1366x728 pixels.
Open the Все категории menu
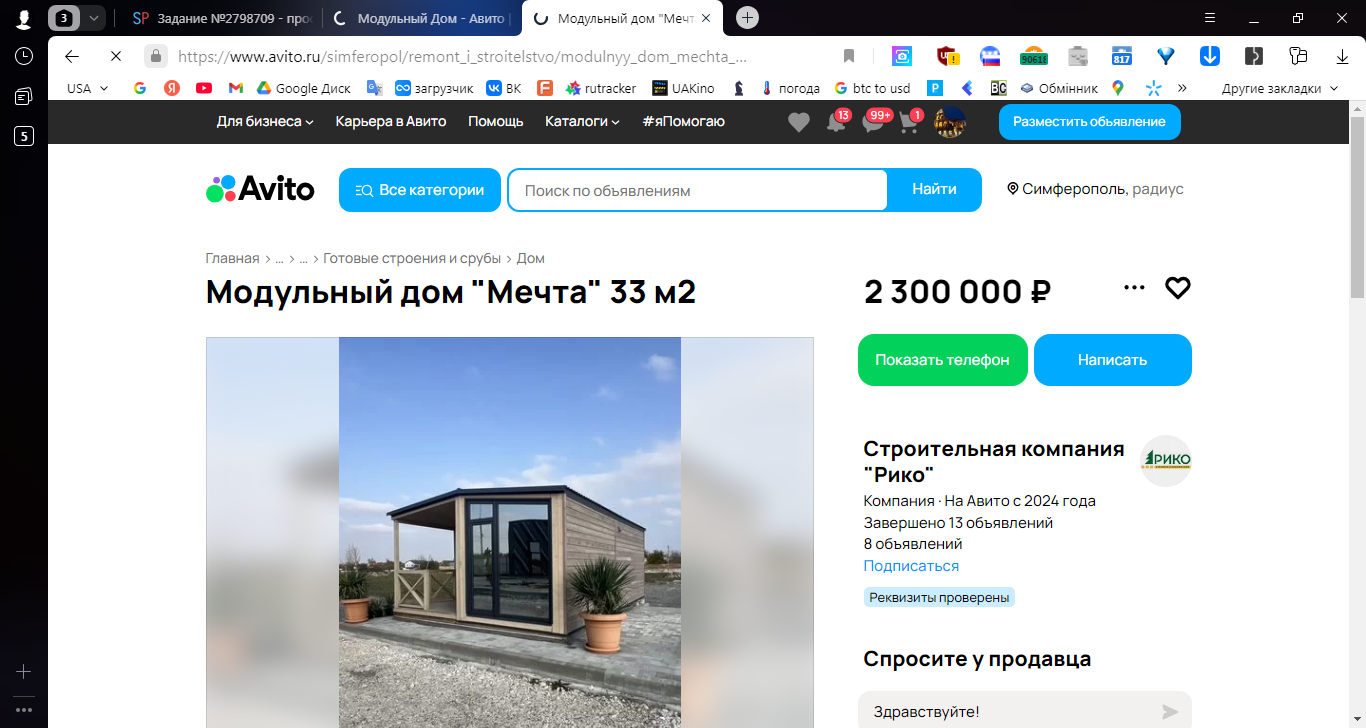420,190
